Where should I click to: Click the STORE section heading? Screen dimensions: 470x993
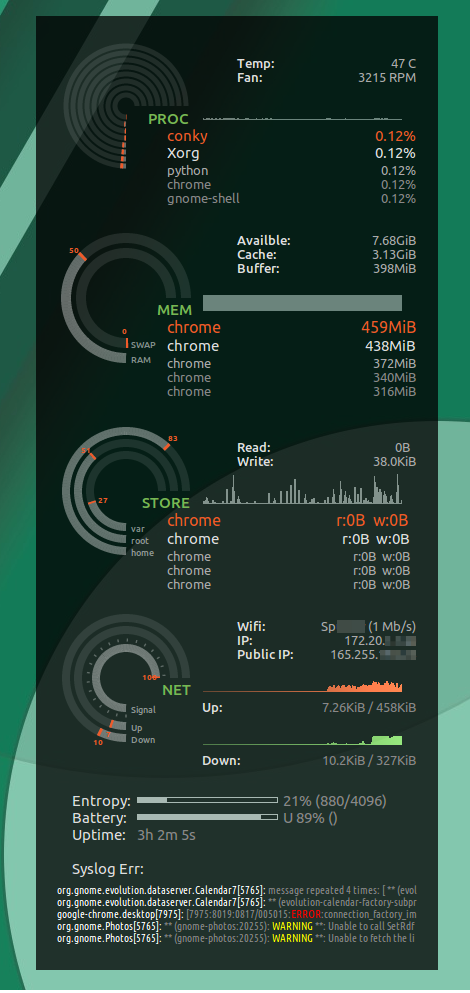(x=166, y=503)
